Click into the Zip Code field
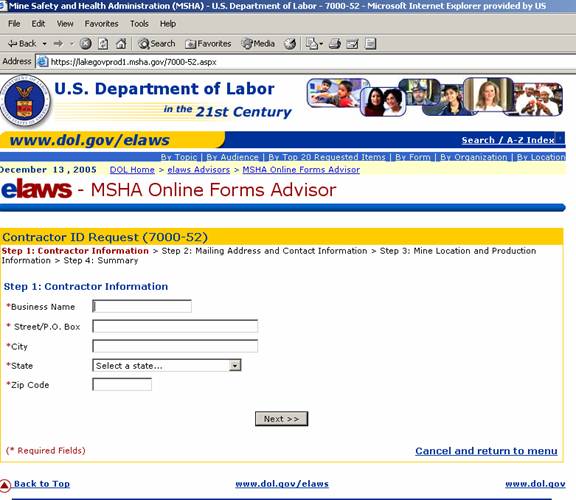The image size is (576, 500). coord(122,385)
